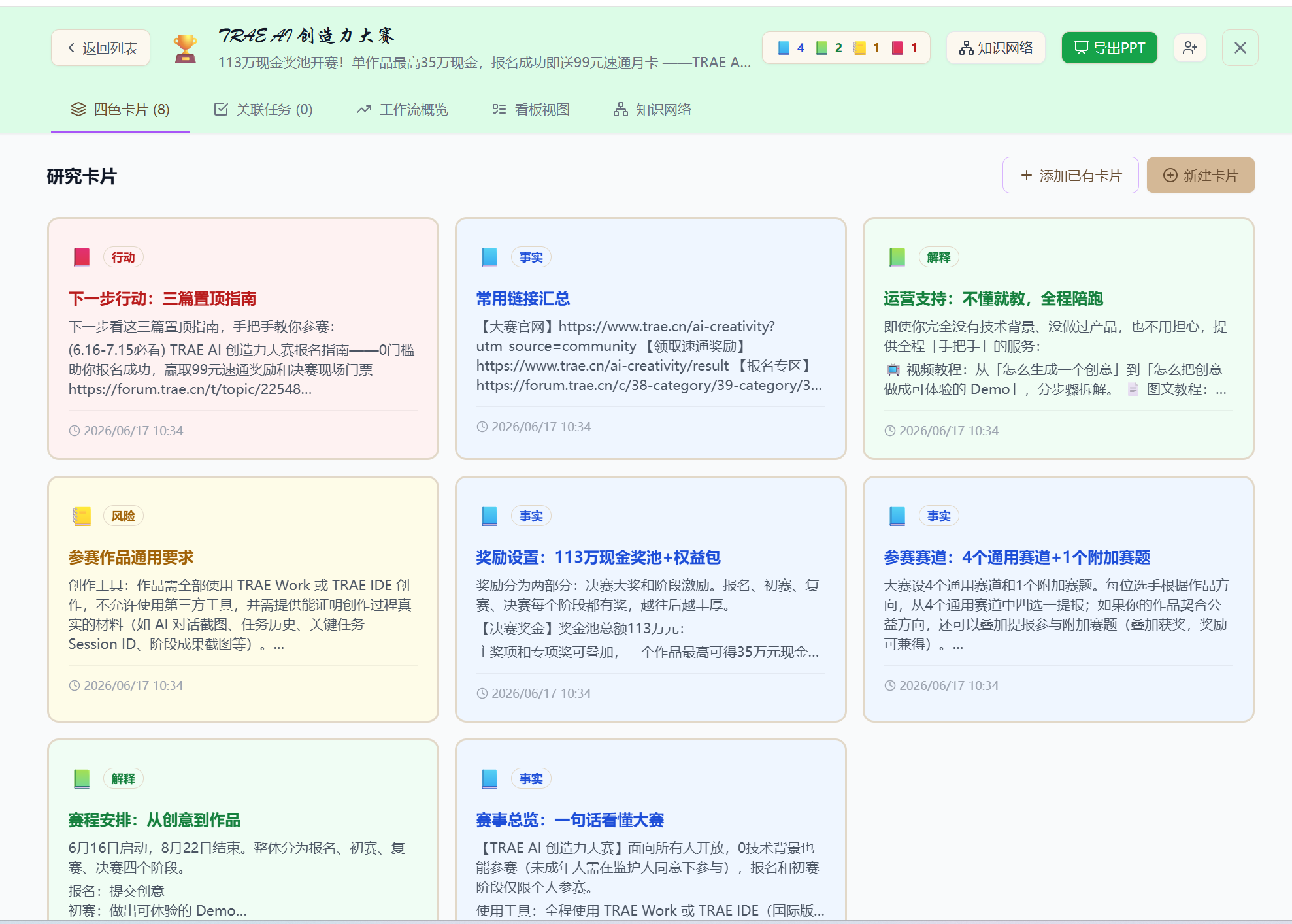Image resolution: width=1292 pixels, height=924 pixels.
Task: Export with the 导出PPT button
Action: click(1109, 48)
